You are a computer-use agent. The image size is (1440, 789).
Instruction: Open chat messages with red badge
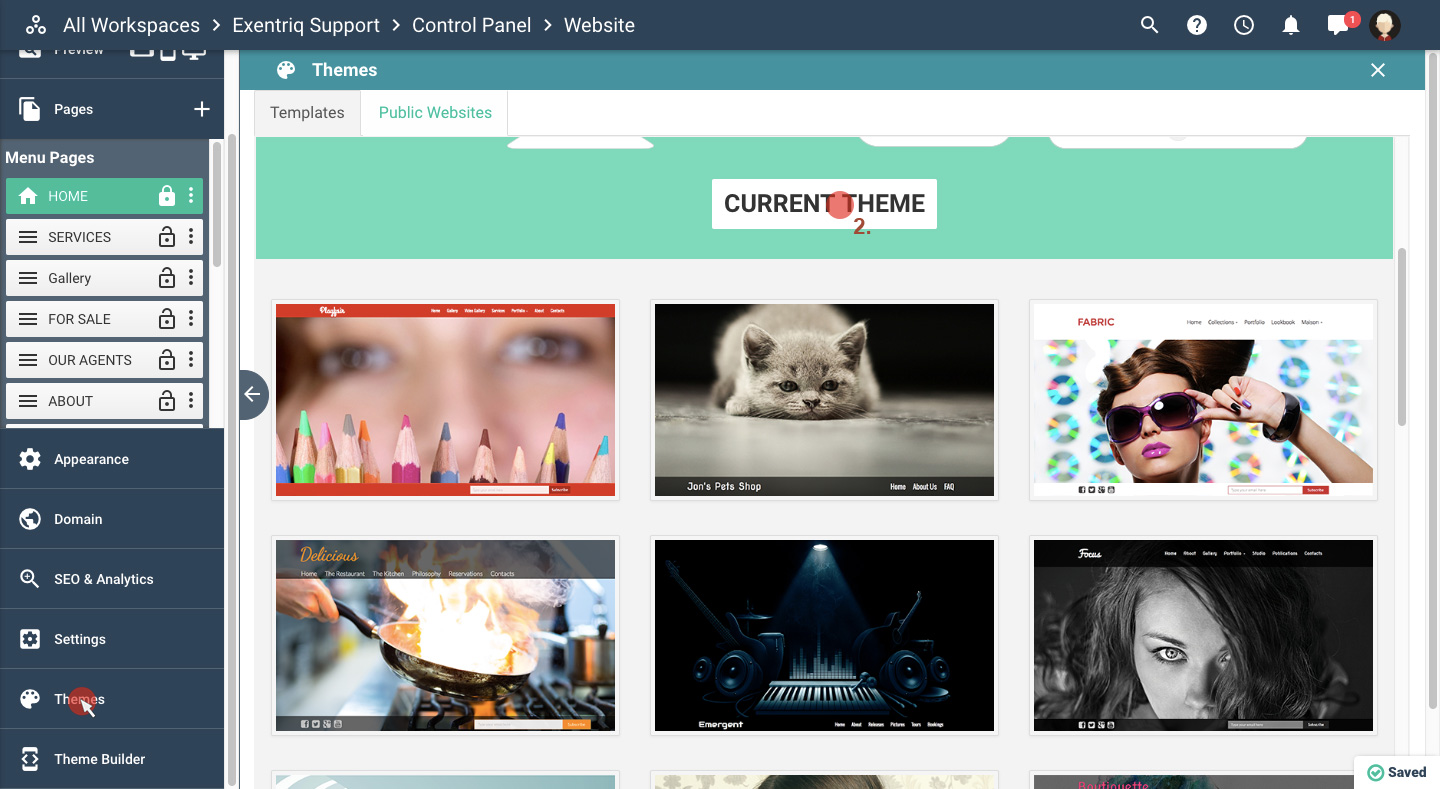[1339, 26]
